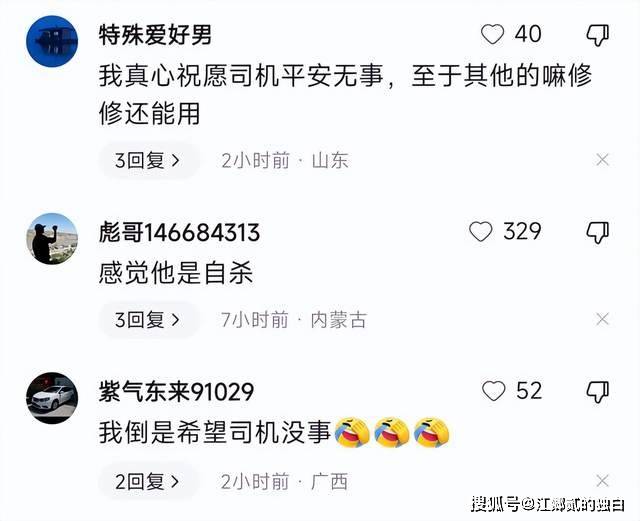
Task: Dislike the comment by 特殊爱好男
Action: [598, 35]
